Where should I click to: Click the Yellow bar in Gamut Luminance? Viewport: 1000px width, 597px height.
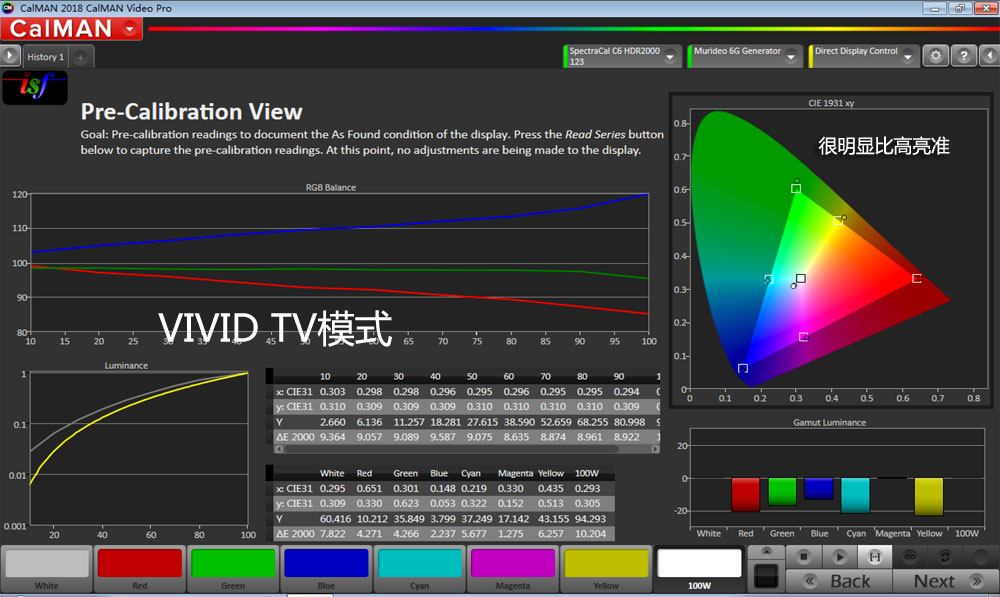coord(929,496)
